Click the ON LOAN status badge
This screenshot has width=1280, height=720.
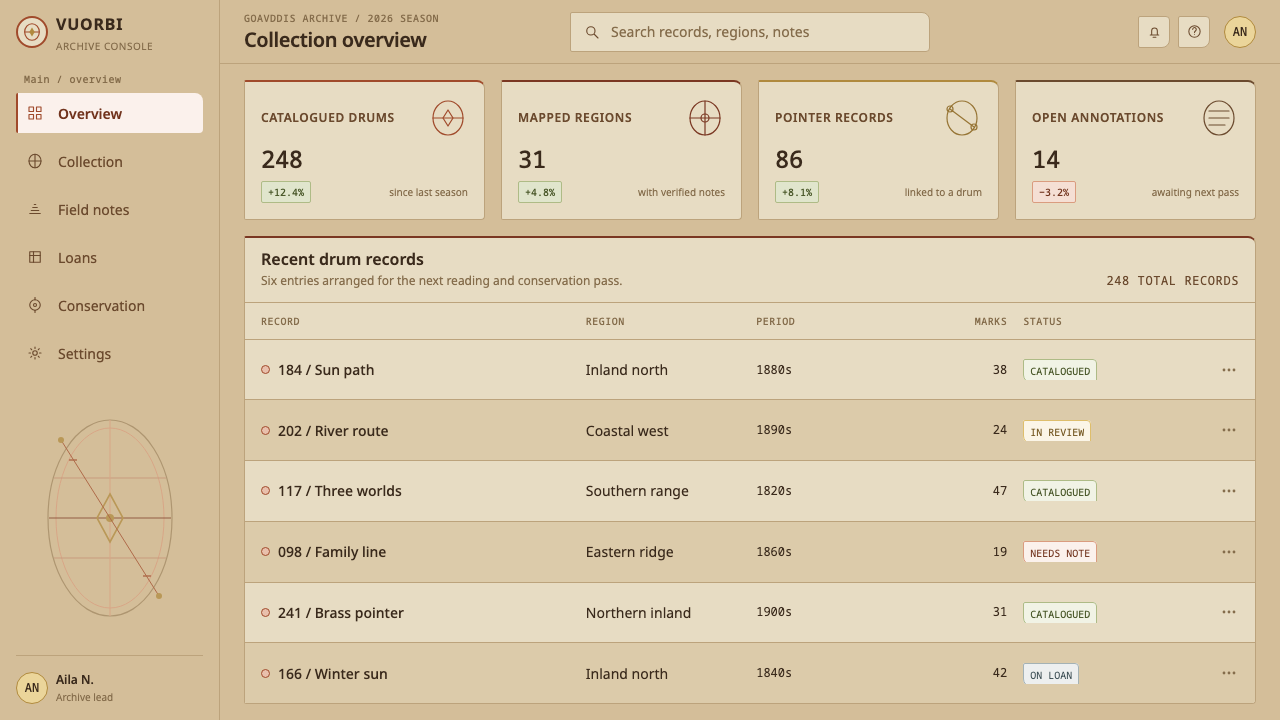[x=1051, y=674]
